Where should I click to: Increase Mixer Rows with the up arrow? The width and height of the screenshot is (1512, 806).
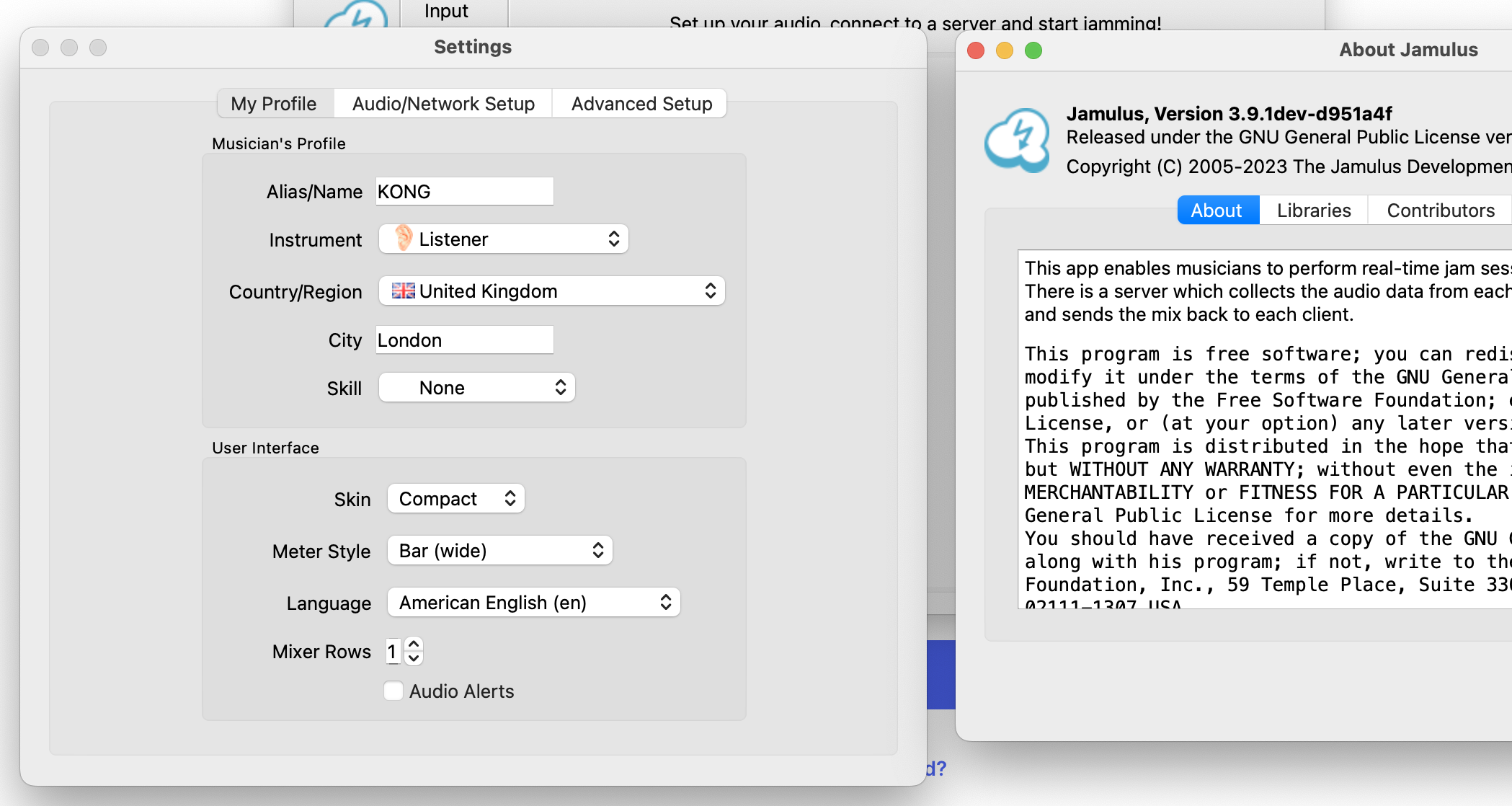pyautogui.click(x=414, y=644)
